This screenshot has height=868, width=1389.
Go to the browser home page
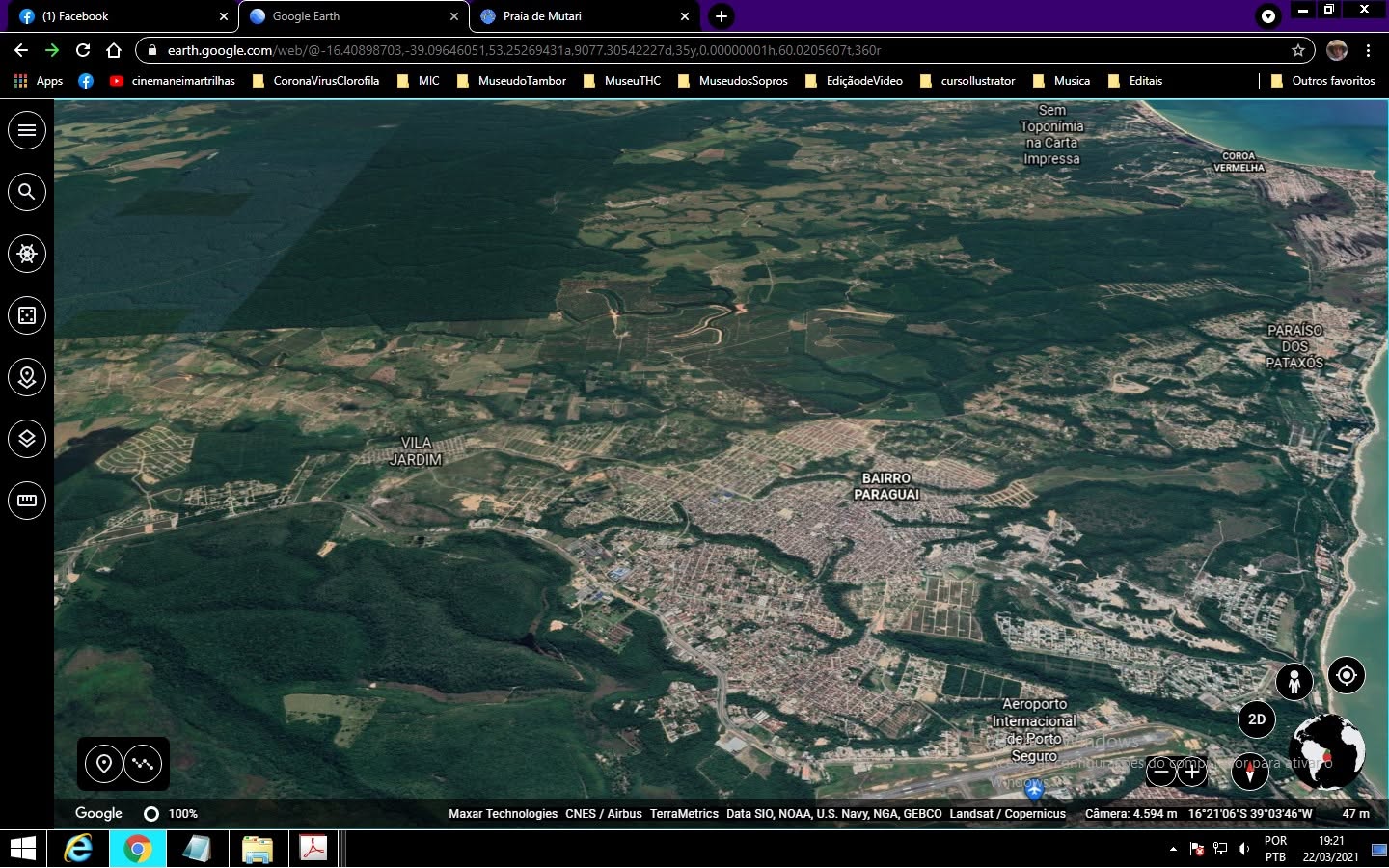(114, 50)
